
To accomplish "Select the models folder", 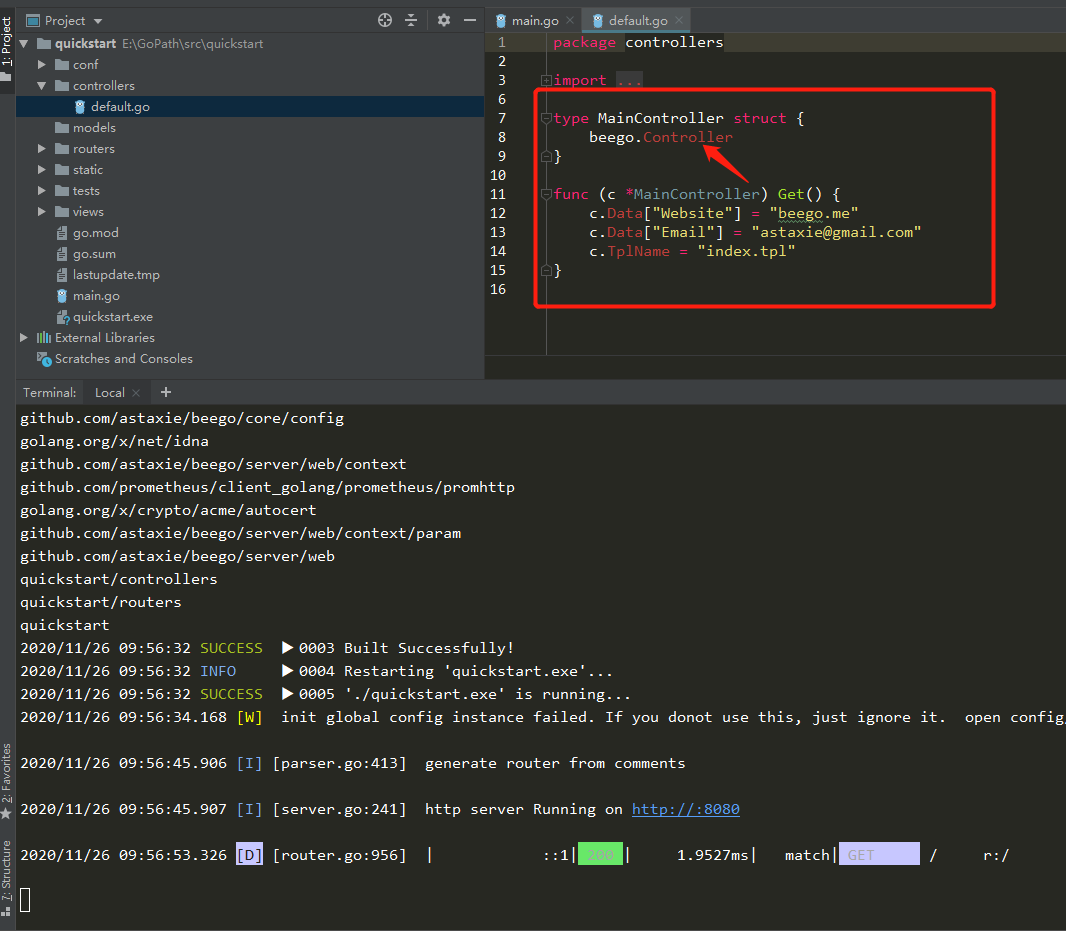I will 94,128.
